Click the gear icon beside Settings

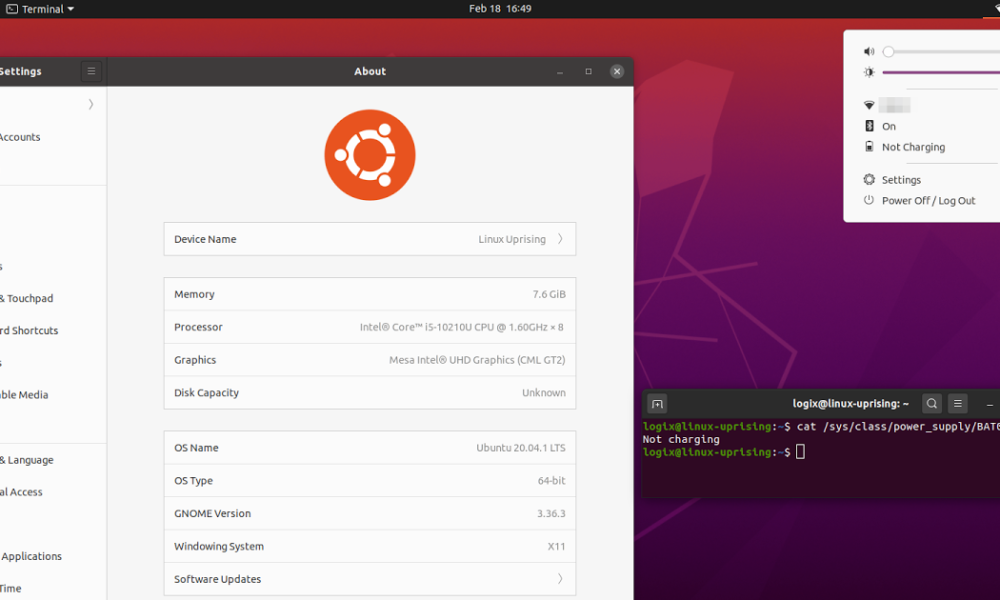(x=869, y=179)
